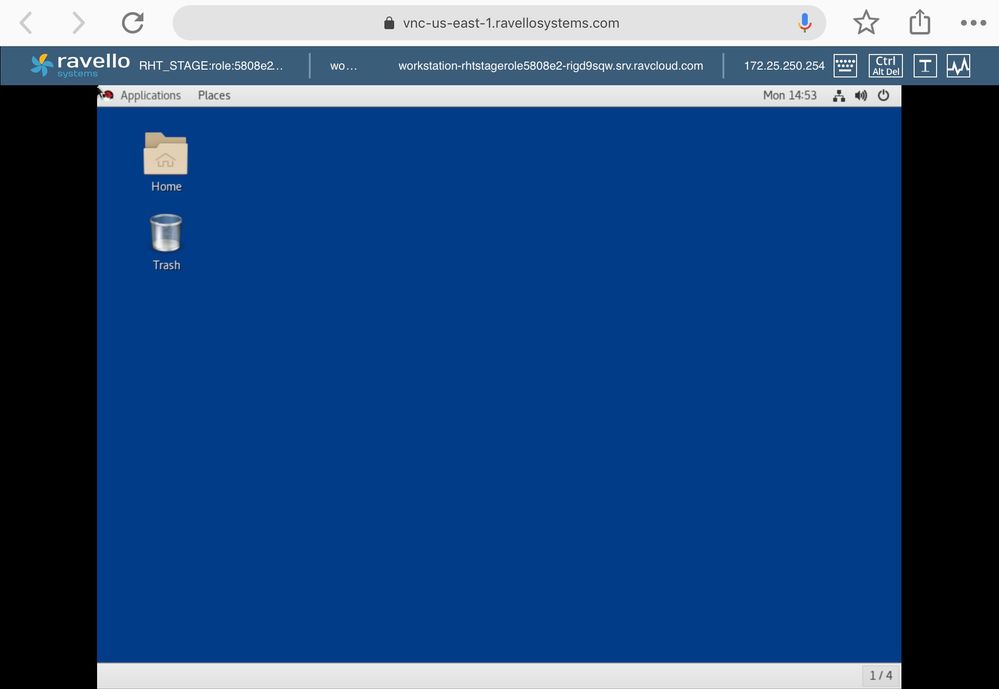This screenshot has width=999, height=689.
Task: Reload the browser page
Action: pos(132,23)
